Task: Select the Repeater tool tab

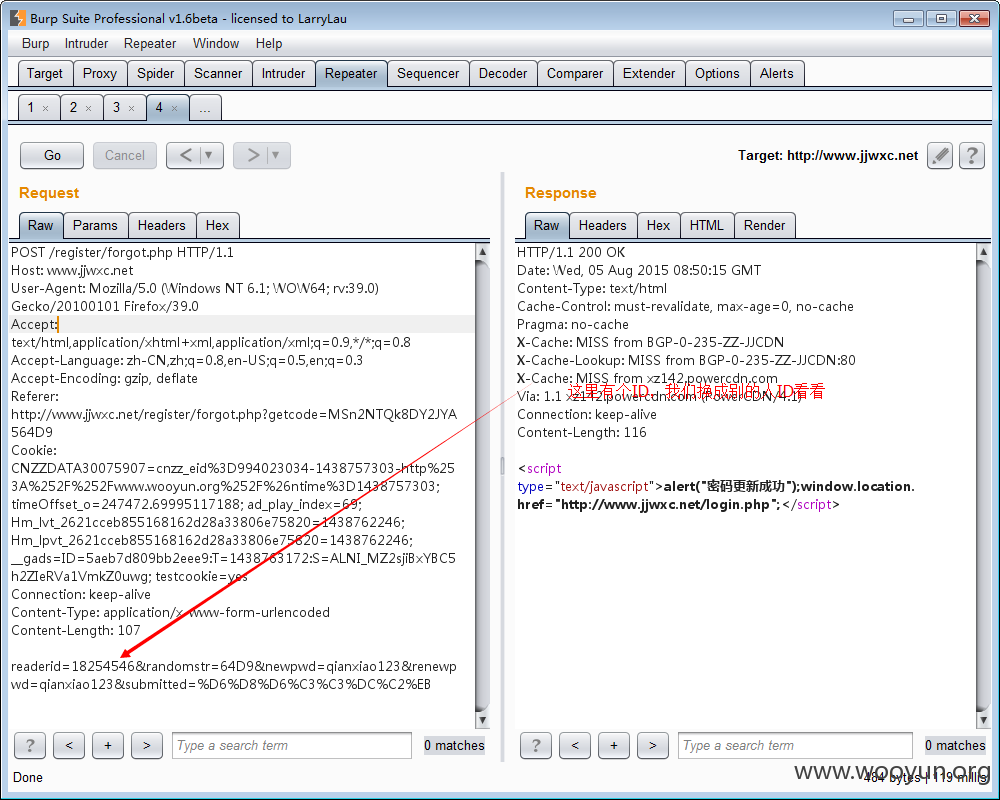Action: [351, 73]
